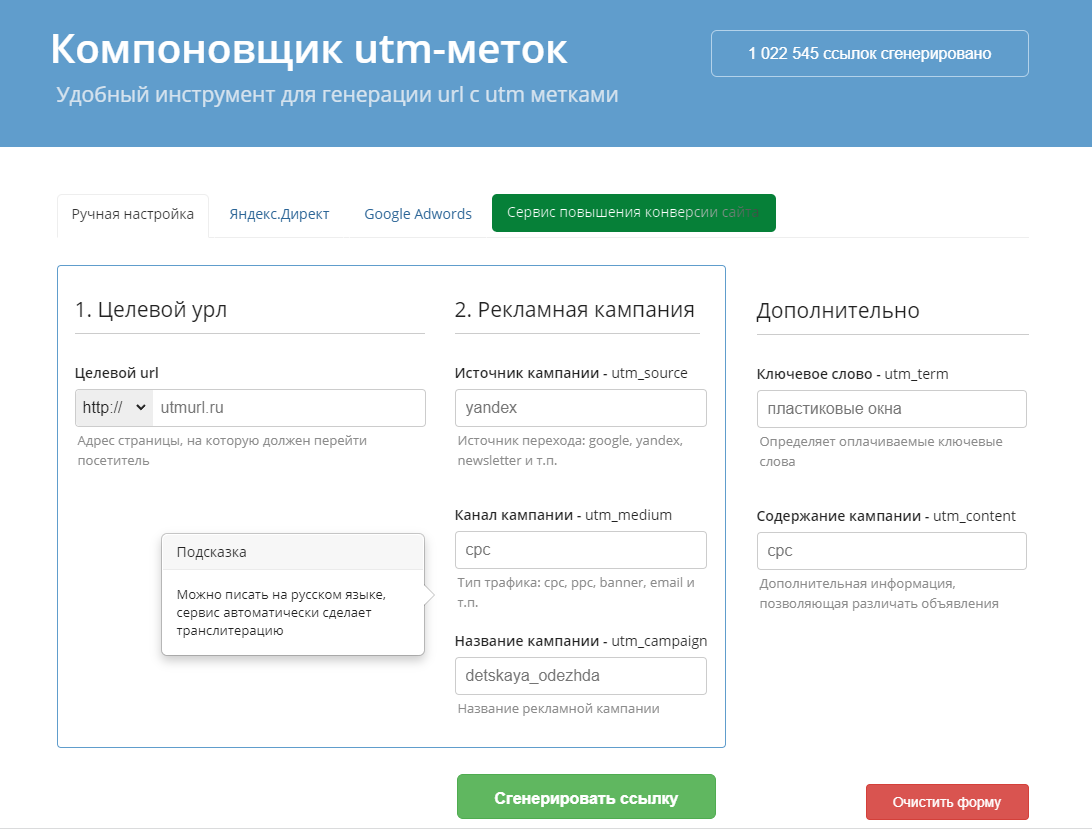The height and width of the screenshot is (829, 1092).
Task: Click the Источник кампании - utm_source label
Action: pyautogui.click(x=571, y=373)
